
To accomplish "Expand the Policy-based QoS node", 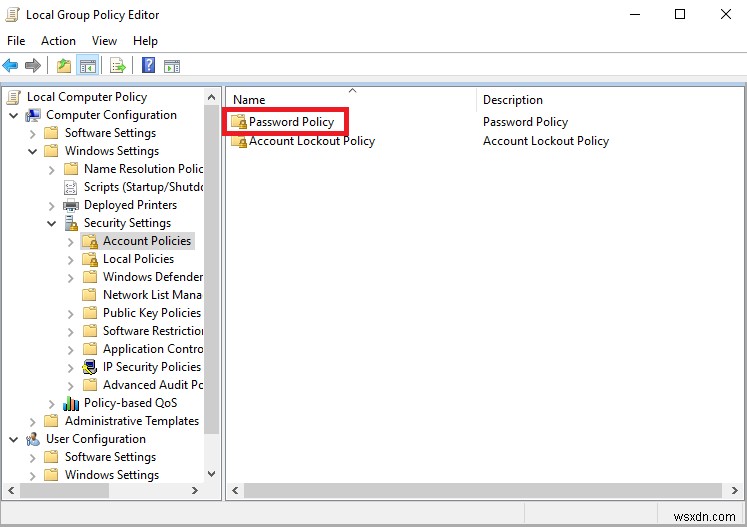I will click(x=51, y=404).
